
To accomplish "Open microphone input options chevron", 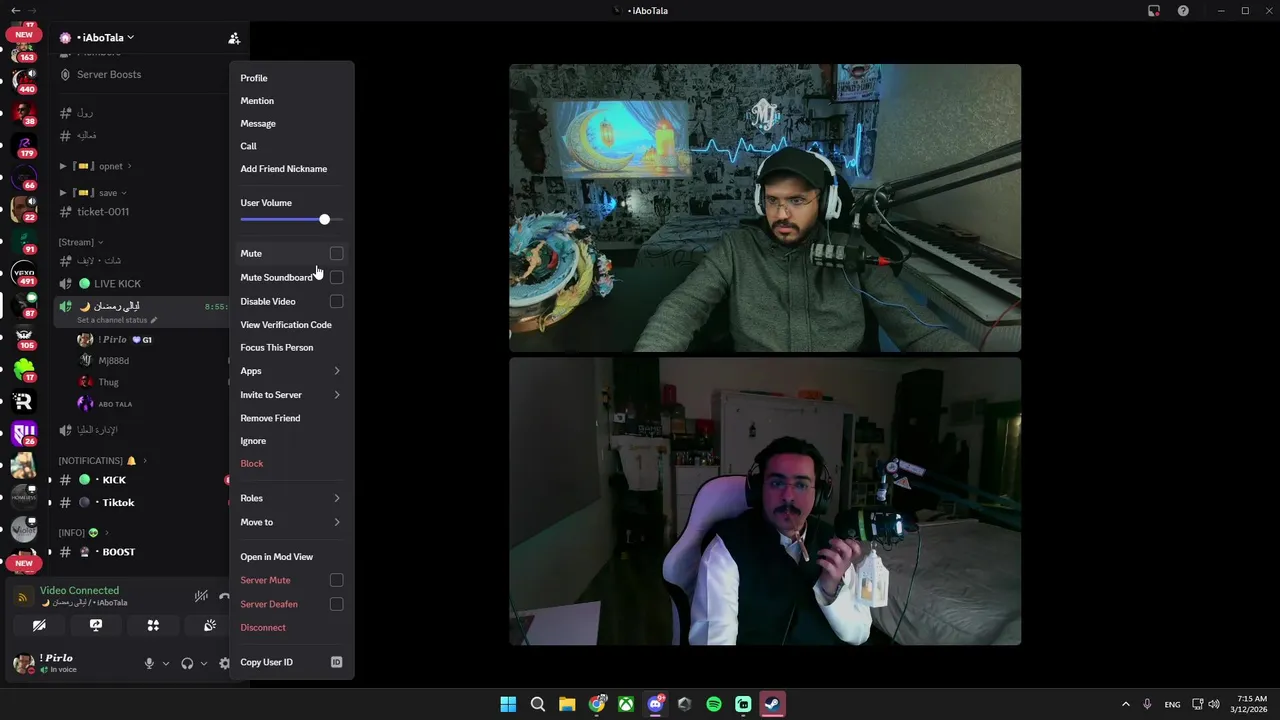I will pyautogui.click(x=166, y=663).
